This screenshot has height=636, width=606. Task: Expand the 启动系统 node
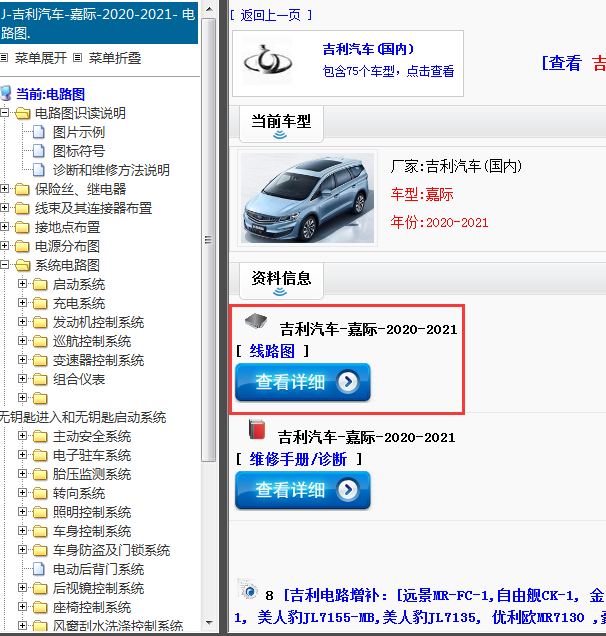point(23,284)
